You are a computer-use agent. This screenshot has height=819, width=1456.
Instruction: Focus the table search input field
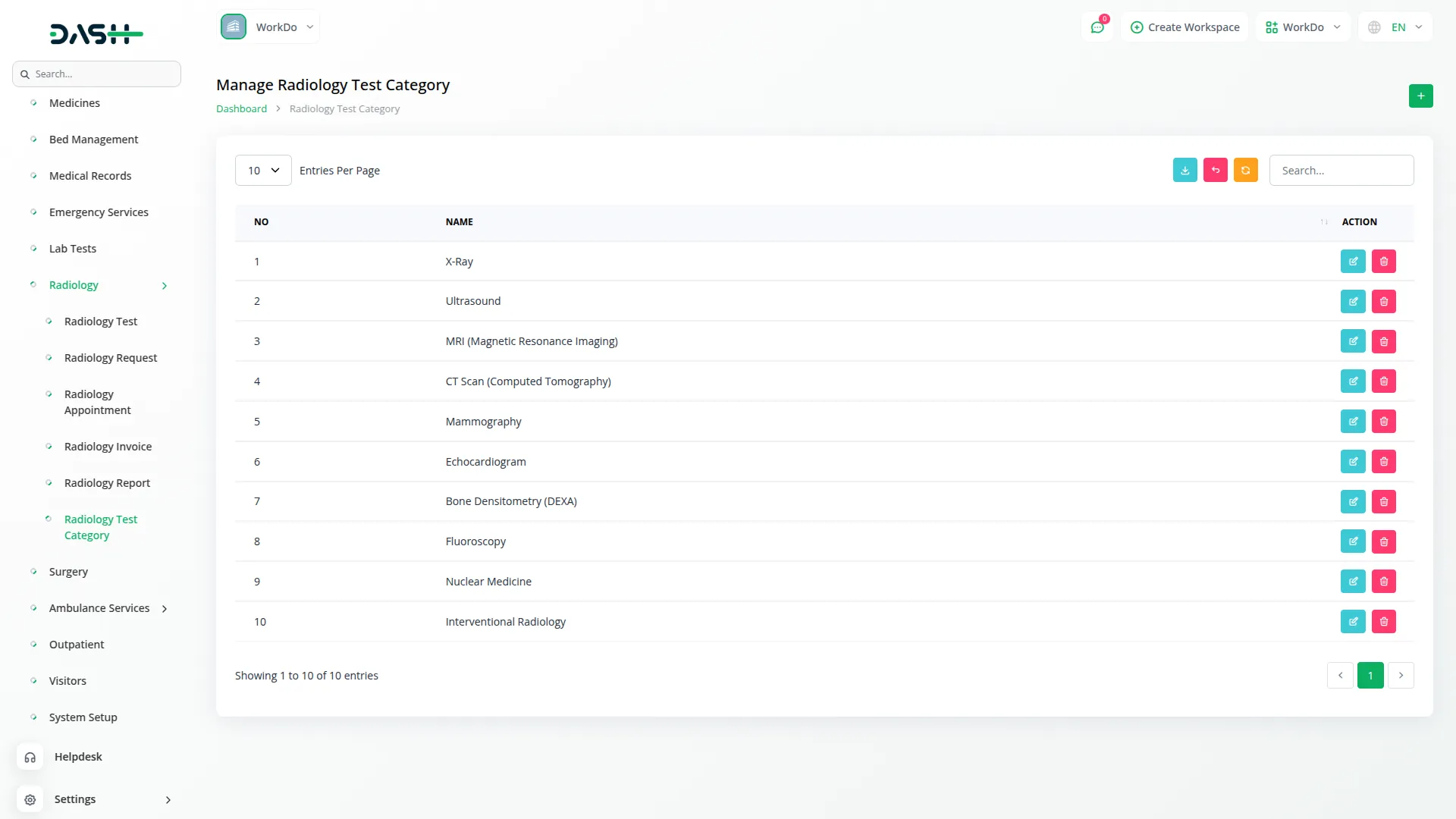(1341, 171)
